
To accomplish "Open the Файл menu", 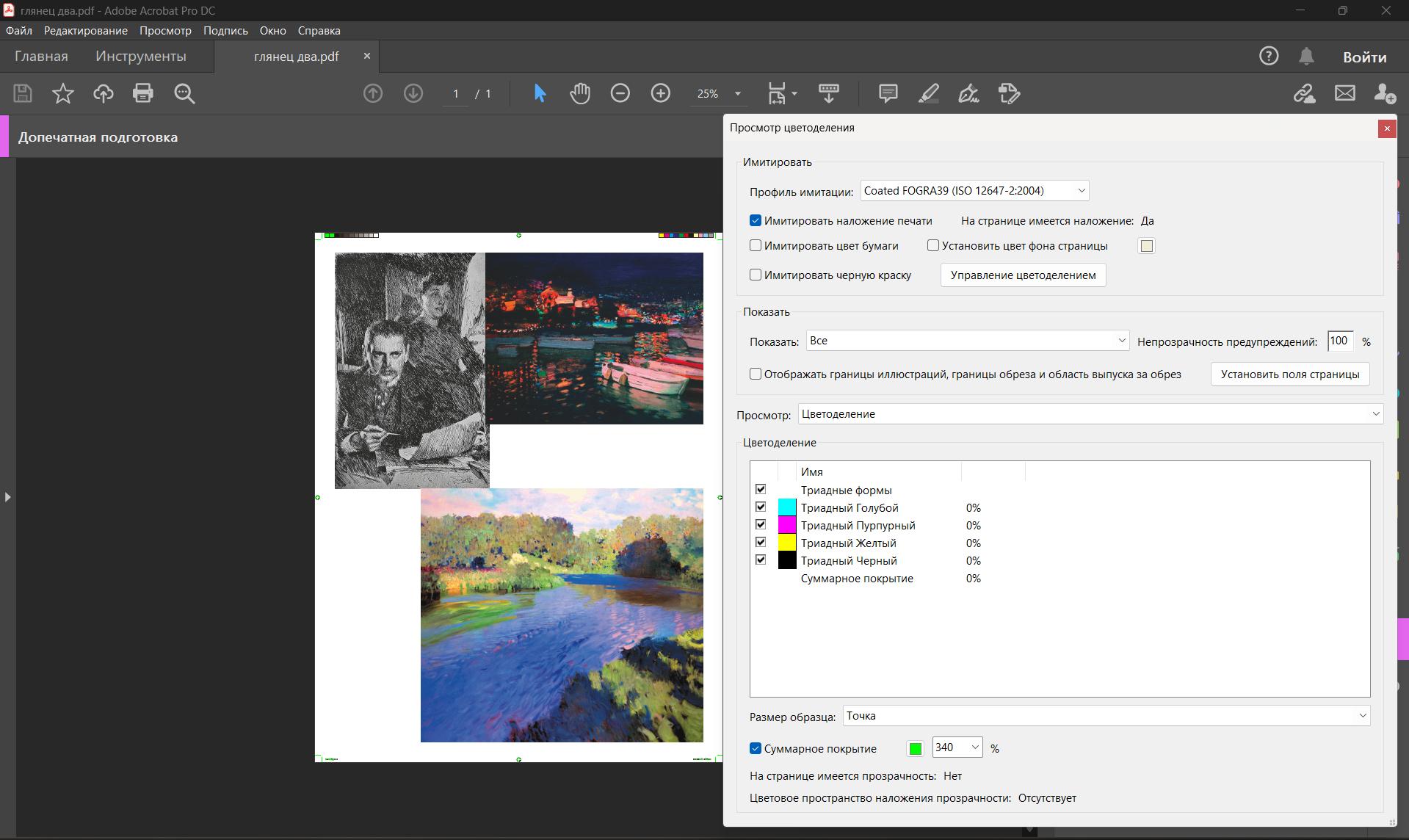I will [x=19, y=31].
